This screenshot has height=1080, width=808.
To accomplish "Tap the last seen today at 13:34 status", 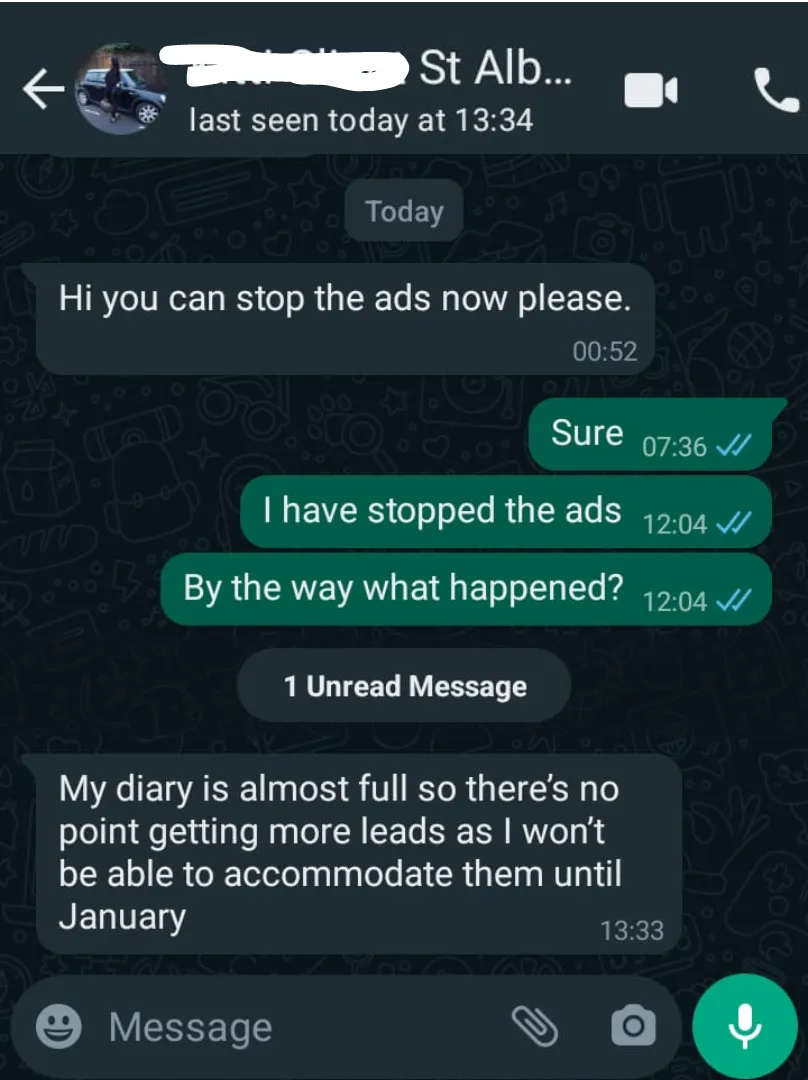I will (x=361, y=121).
